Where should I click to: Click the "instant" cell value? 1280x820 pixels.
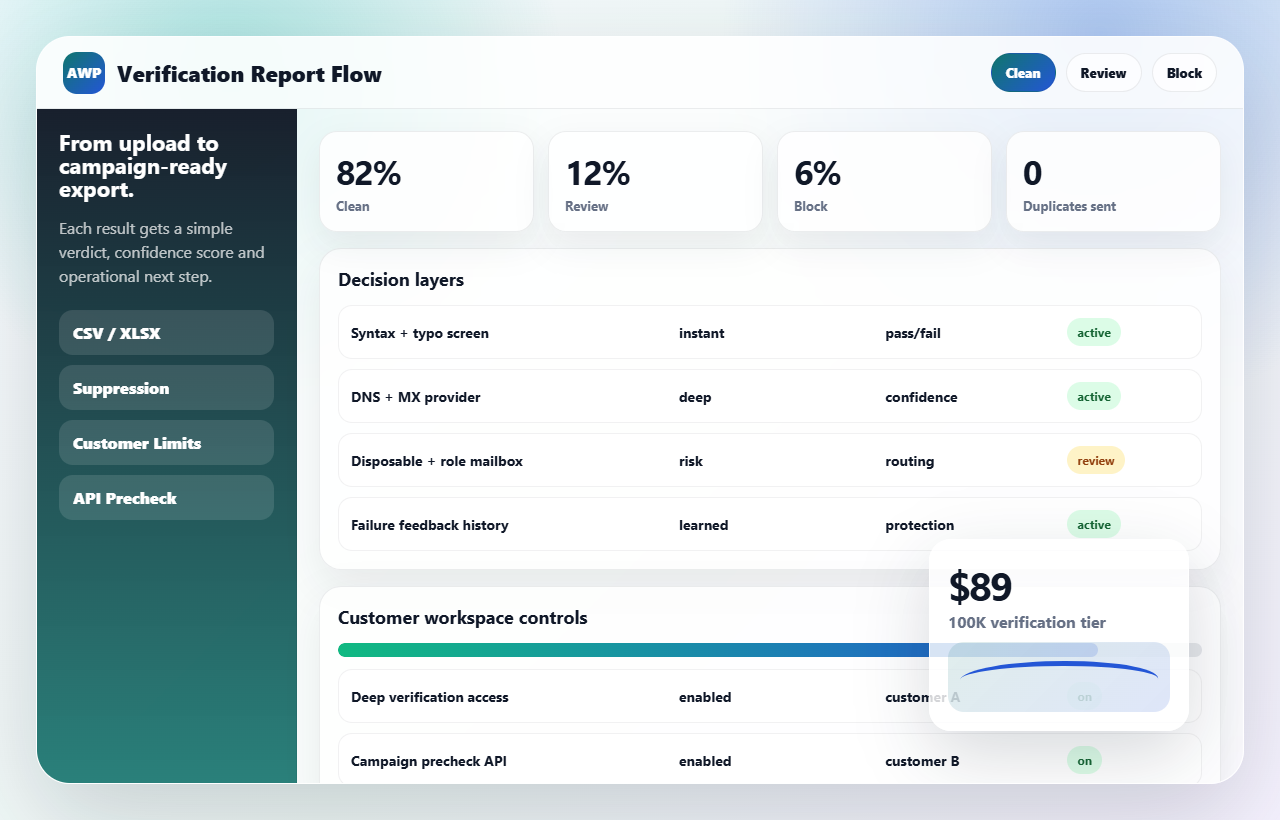702,333
